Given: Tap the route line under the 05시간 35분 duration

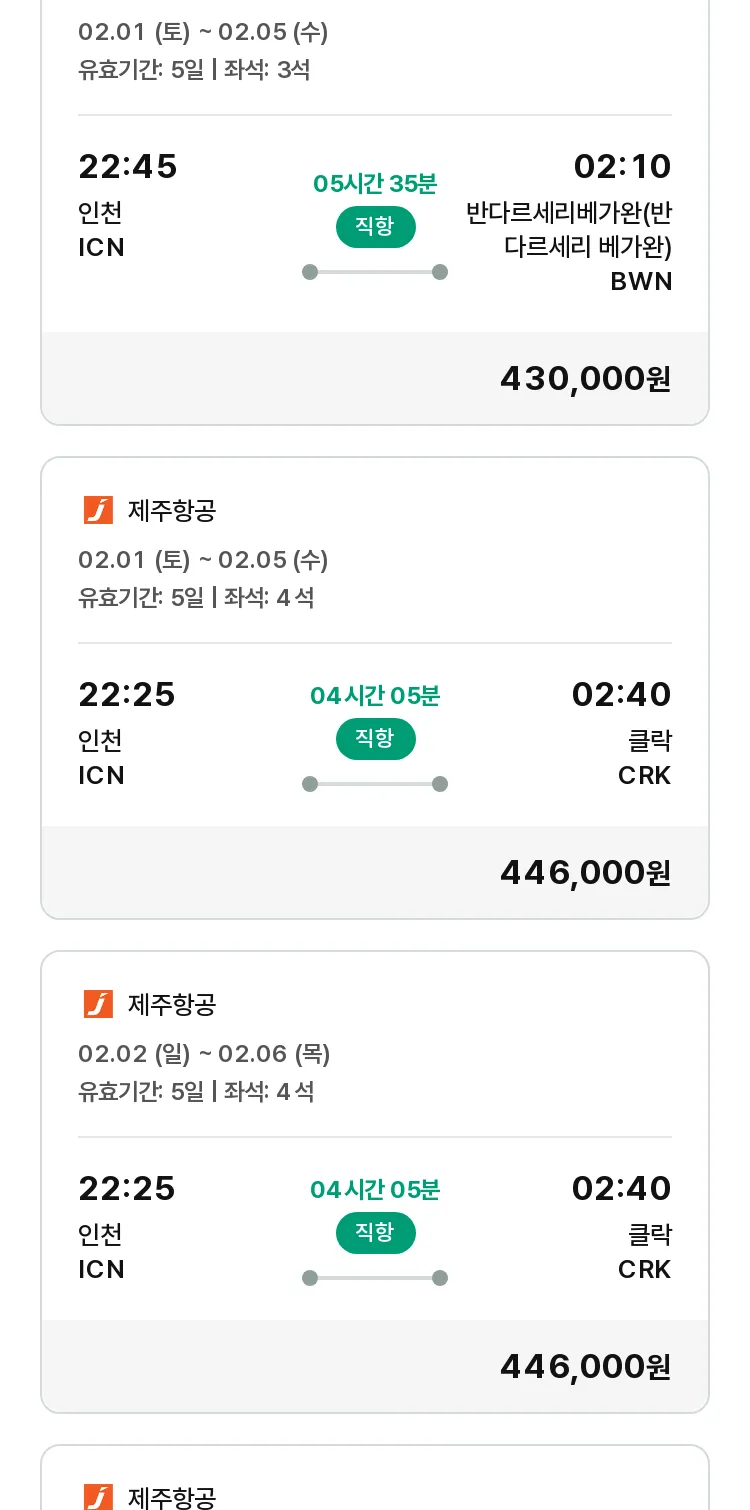Looking at the screenshot, I should tap(375, 272).
